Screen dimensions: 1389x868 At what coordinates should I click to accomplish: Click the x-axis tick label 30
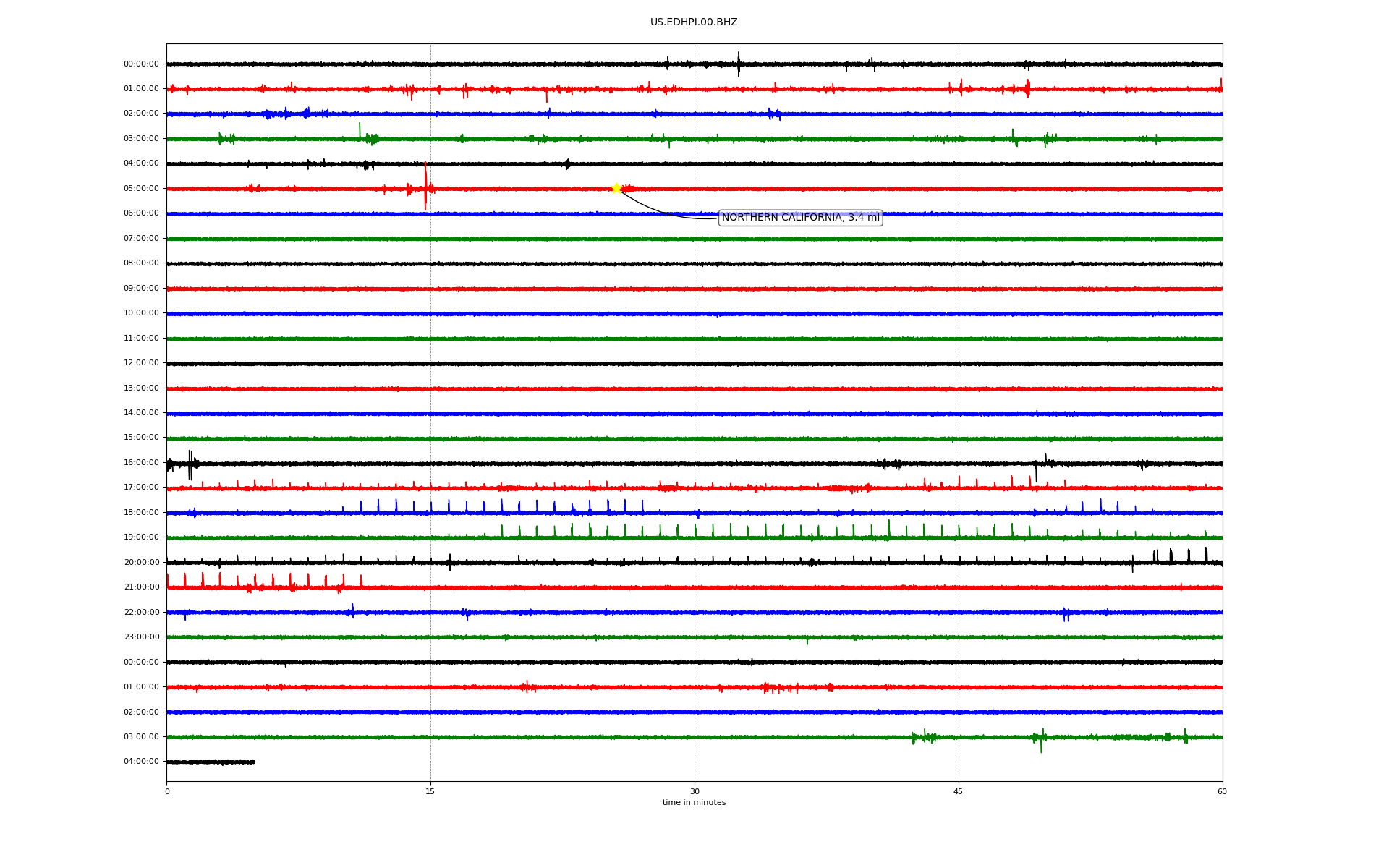(694, 792)
